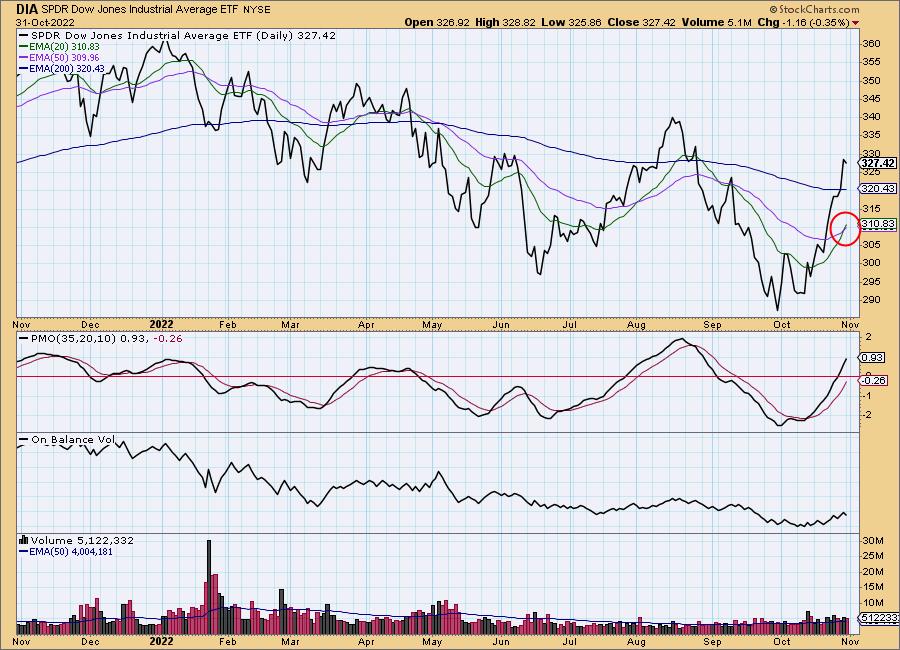Image resolution: width=900 pixels, height=650 pixels.
Task: Click the SPDR Dow Jones Industrial Average ETF title
Action: coord(139,9)
